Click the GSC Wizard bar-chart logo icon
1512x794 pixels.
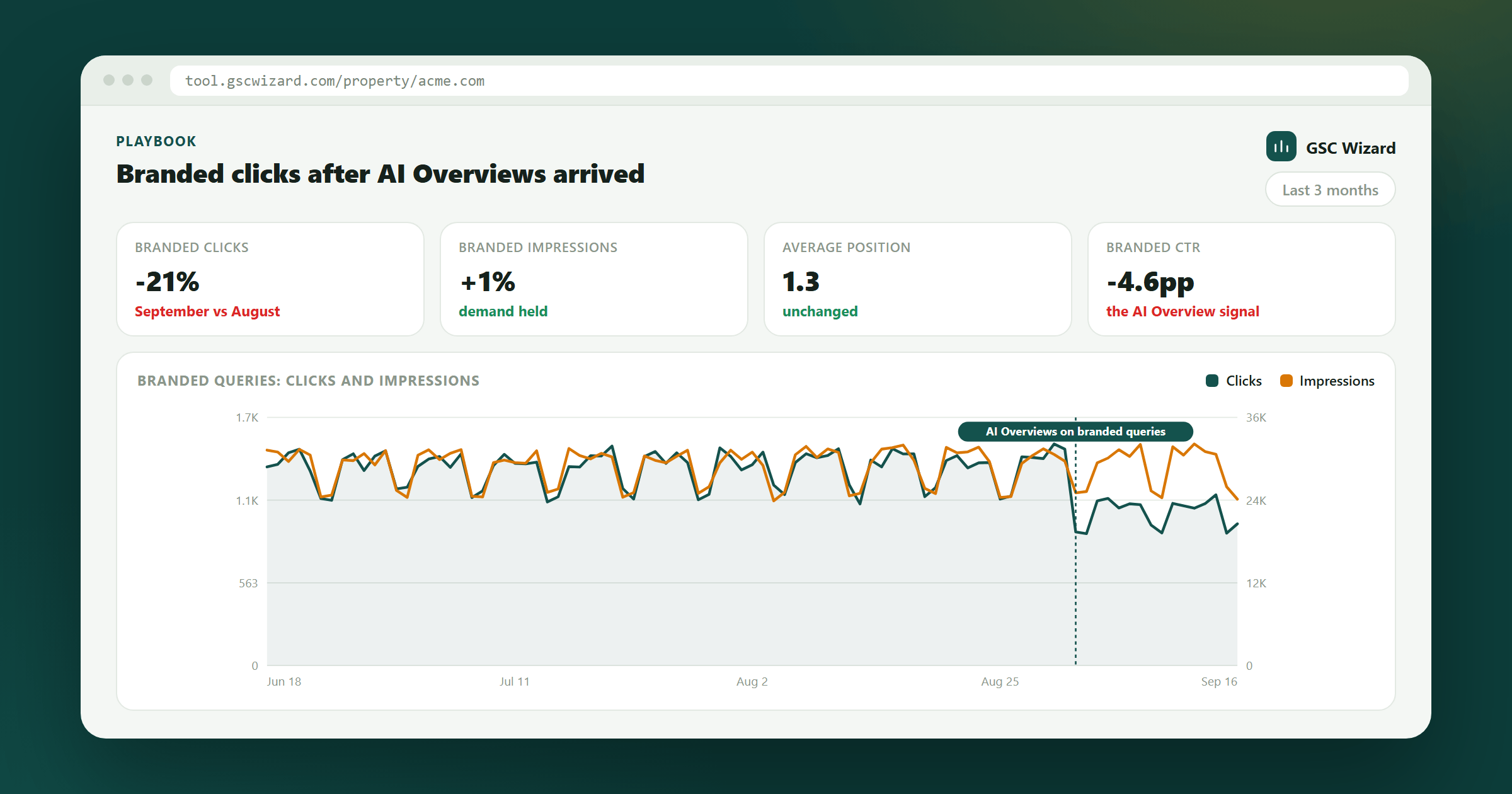click(1281, 146)
